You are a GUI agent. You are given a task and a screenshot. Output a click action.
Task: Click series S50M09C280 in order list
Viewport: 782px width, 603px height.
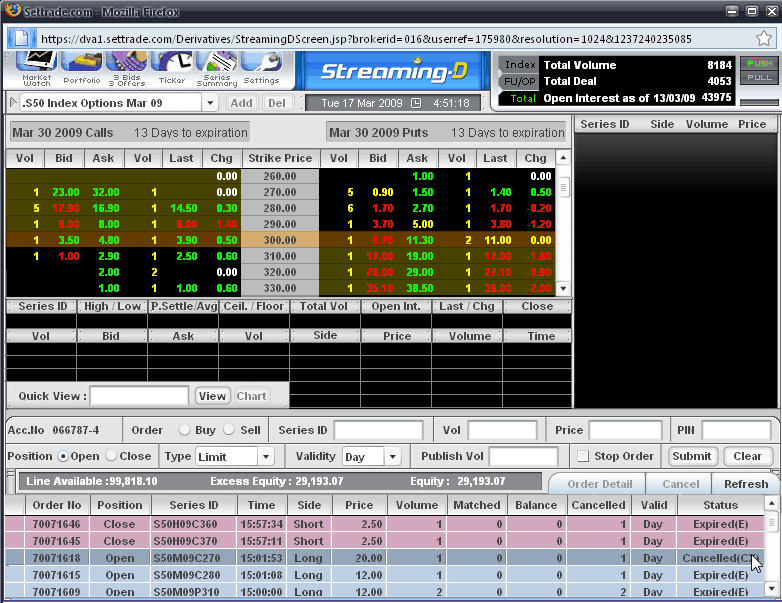(x=187, y=575)
